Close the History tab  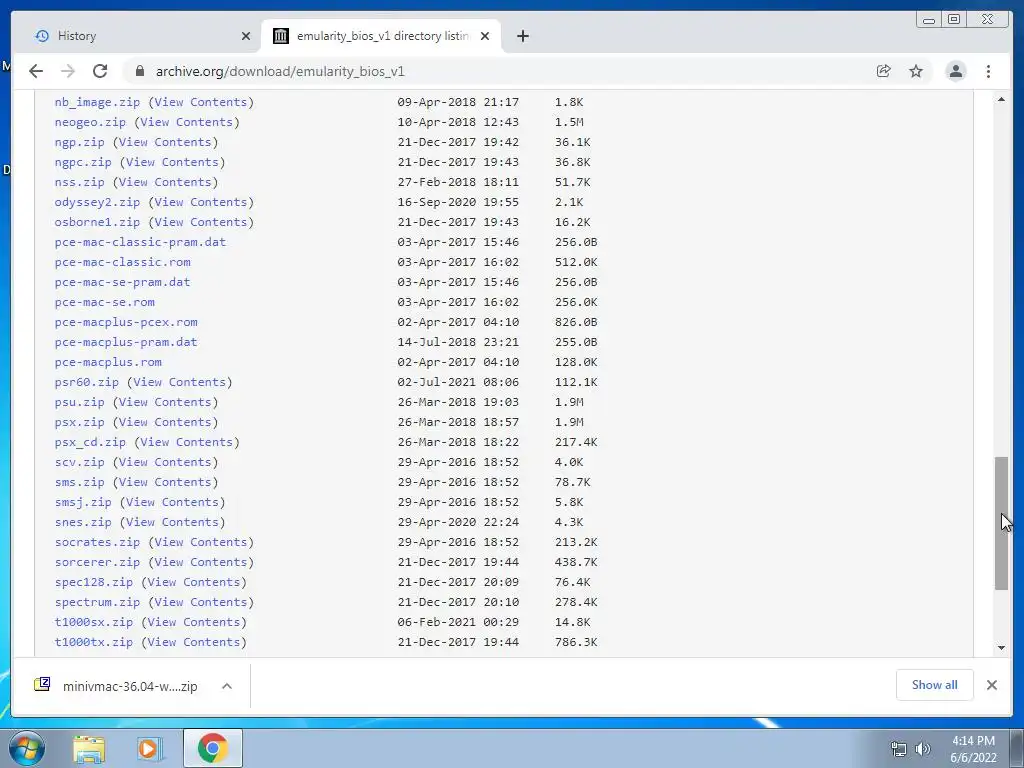(x=246, y=36)
